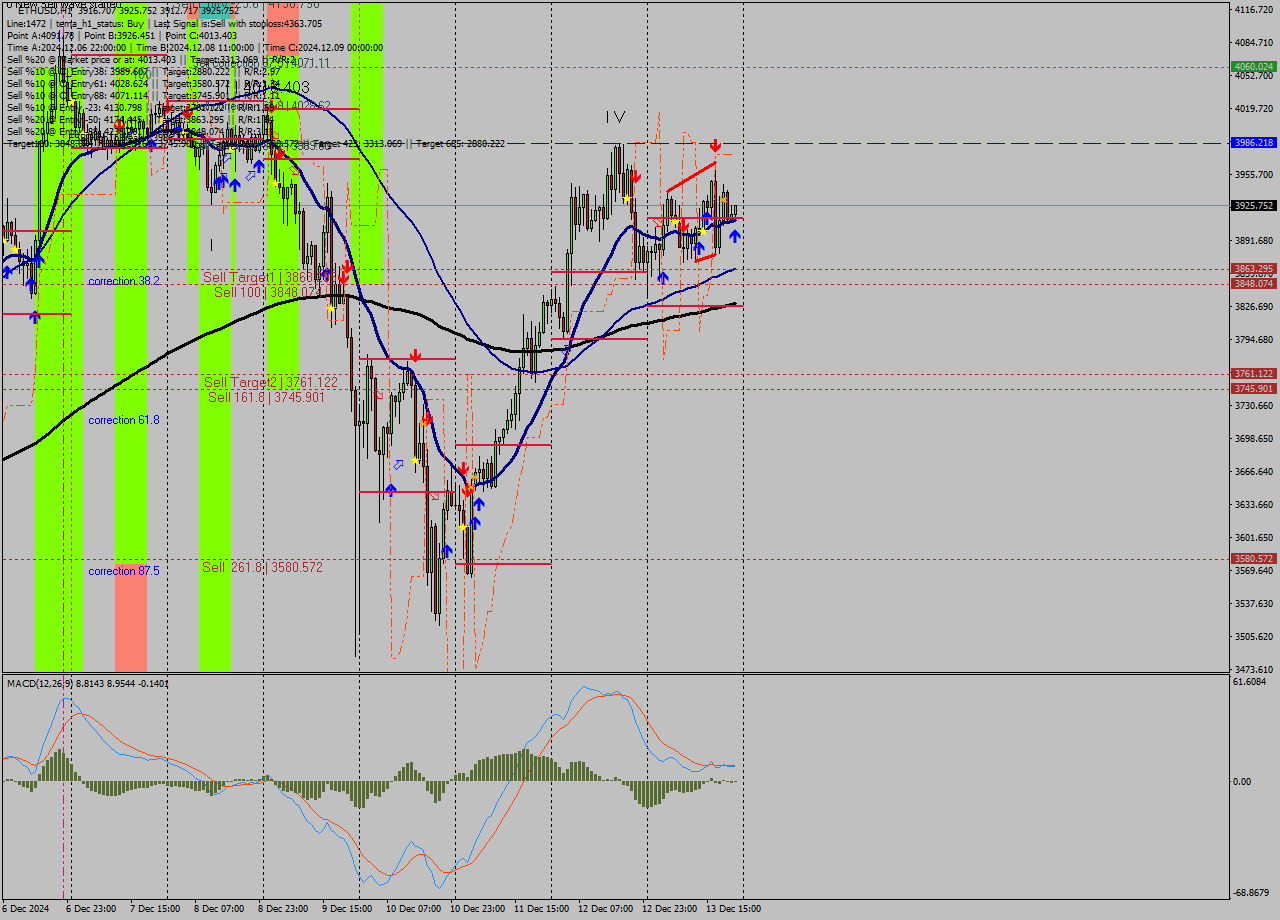This screenshot has height=920, width=1280.
Task: Click price scale value 3601.650
Action: coord(1254,537)
